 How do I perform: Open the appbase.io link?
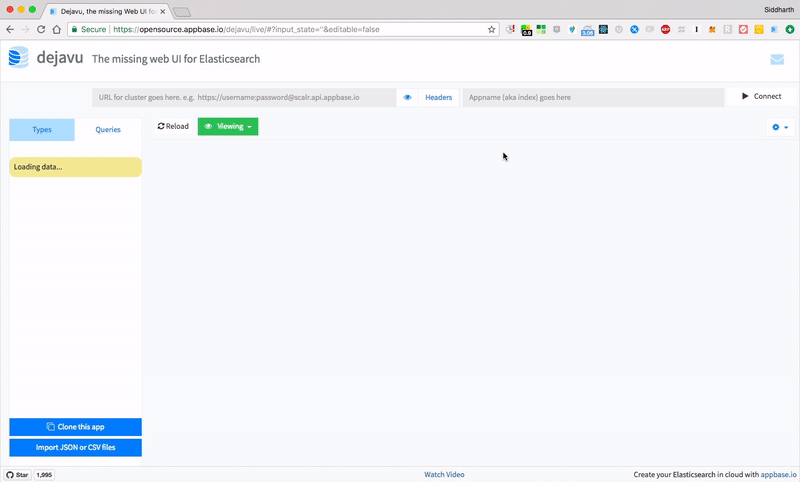[778, 474]
